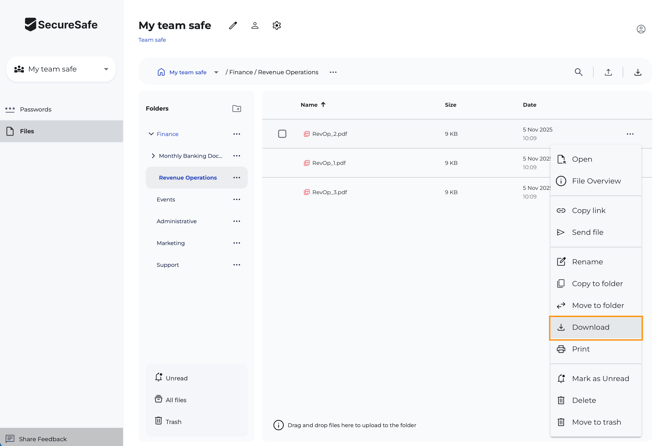Choose Download from the context menu

coord(595,327)
